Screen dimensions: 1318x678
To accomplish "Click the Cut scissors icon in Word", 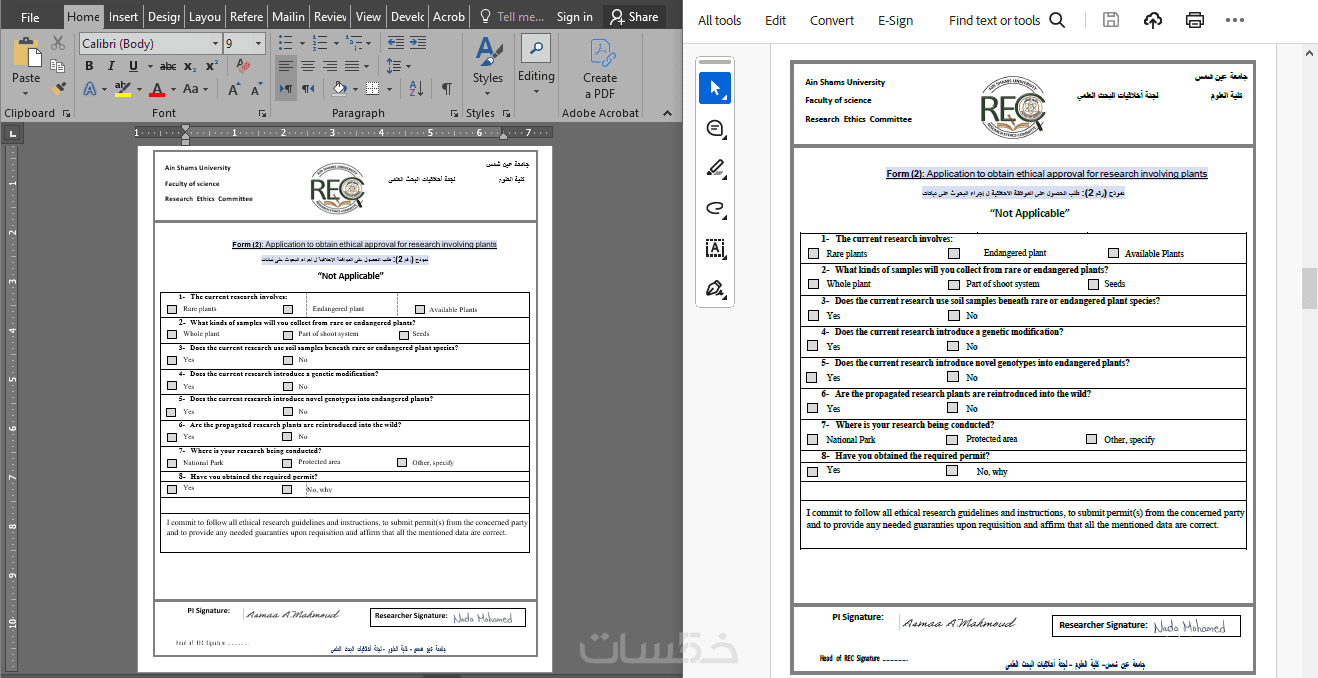I will (x=58, y=43).
